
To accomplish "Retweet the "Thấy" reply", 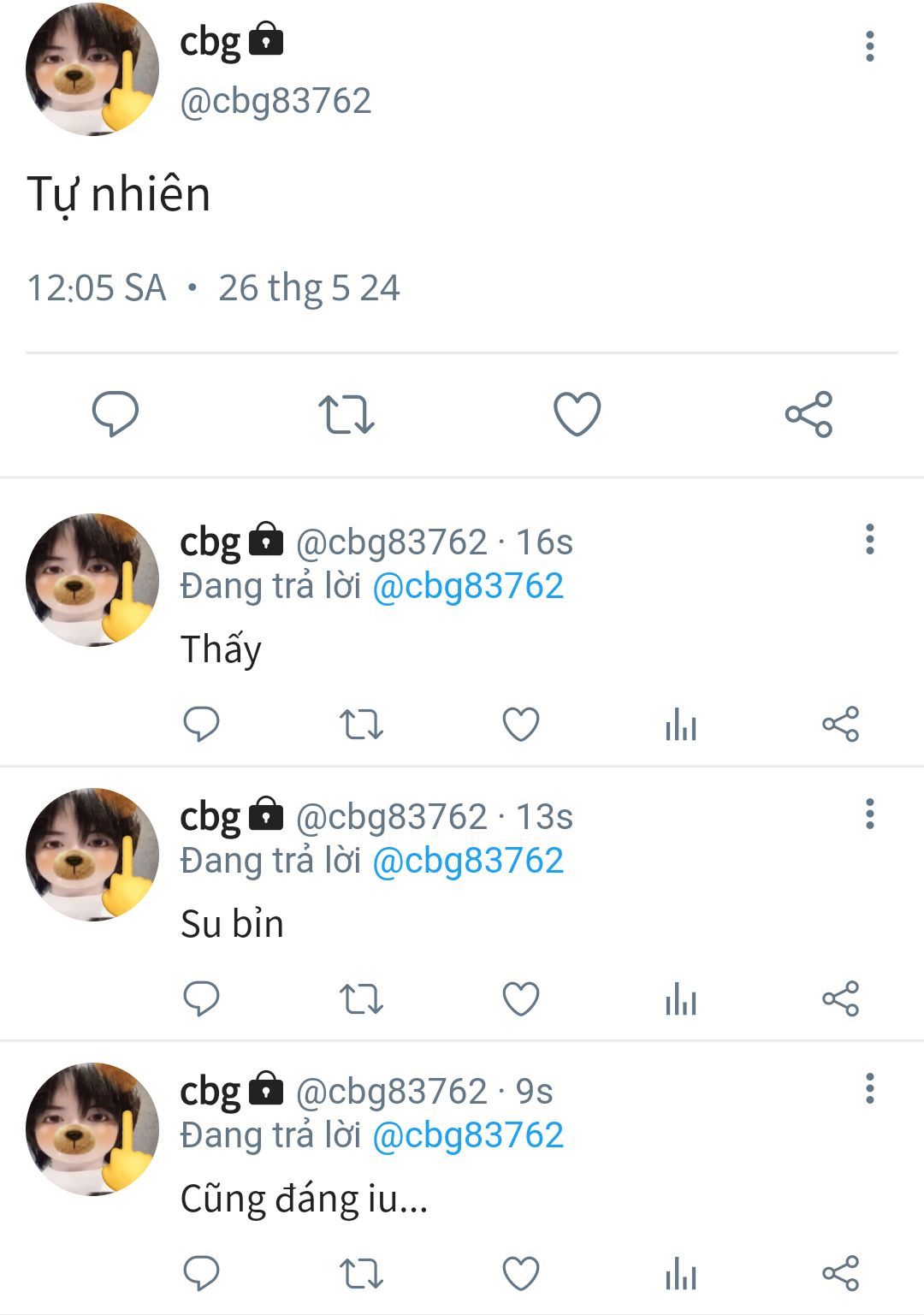I will (361, 725).
